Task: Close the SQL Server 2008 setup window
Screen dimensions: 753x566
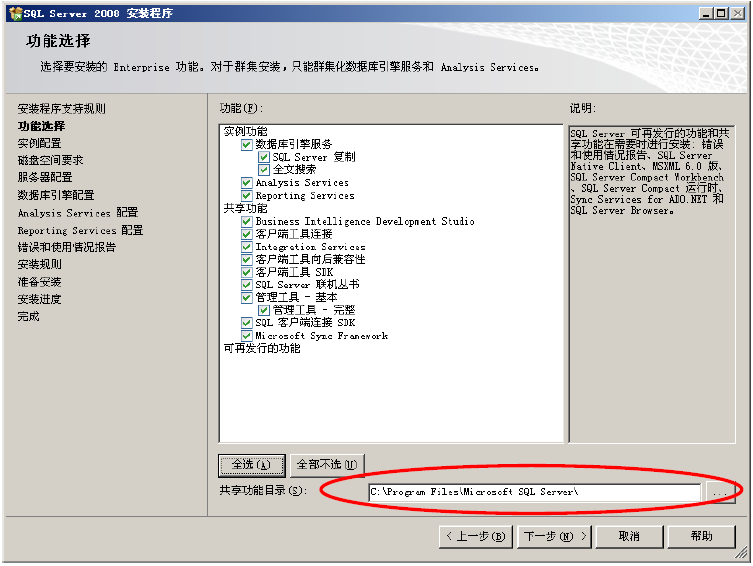Action: [738, 13]
